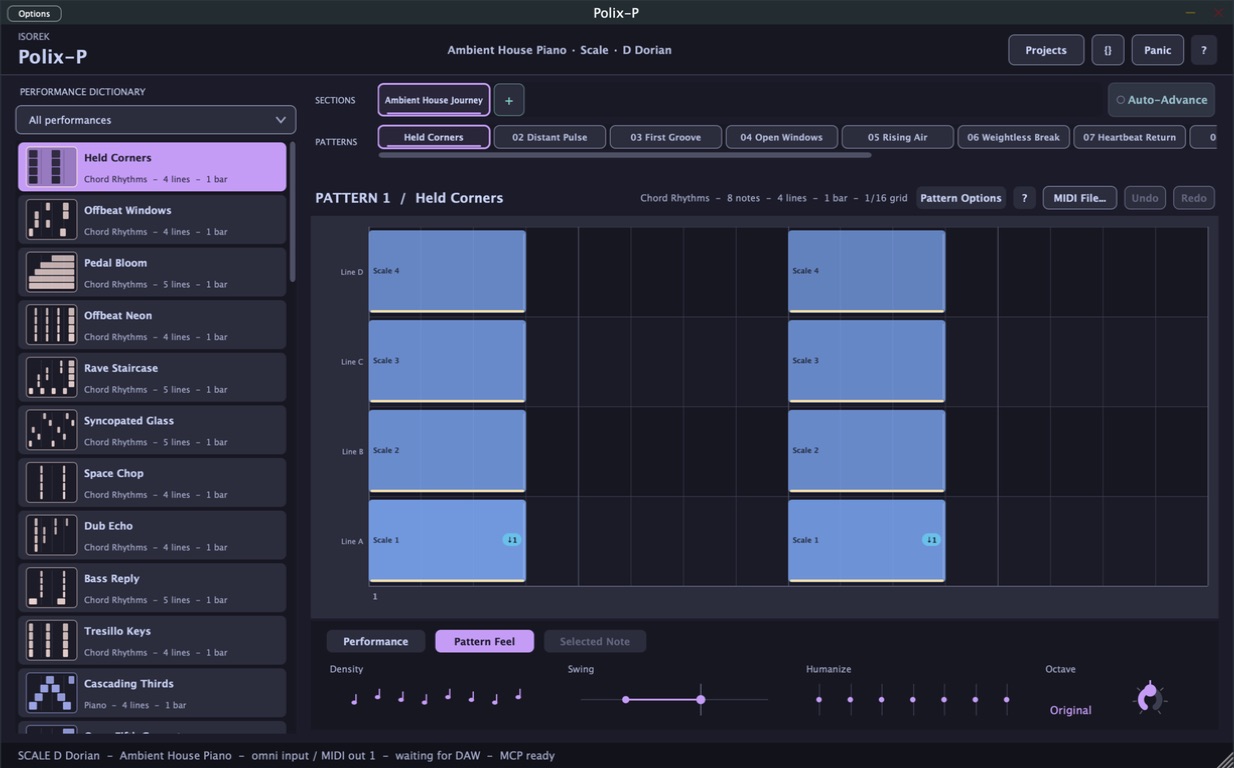Click the Line D row label
Viewport: 1234px width, 768px height.
coord(352,272)
